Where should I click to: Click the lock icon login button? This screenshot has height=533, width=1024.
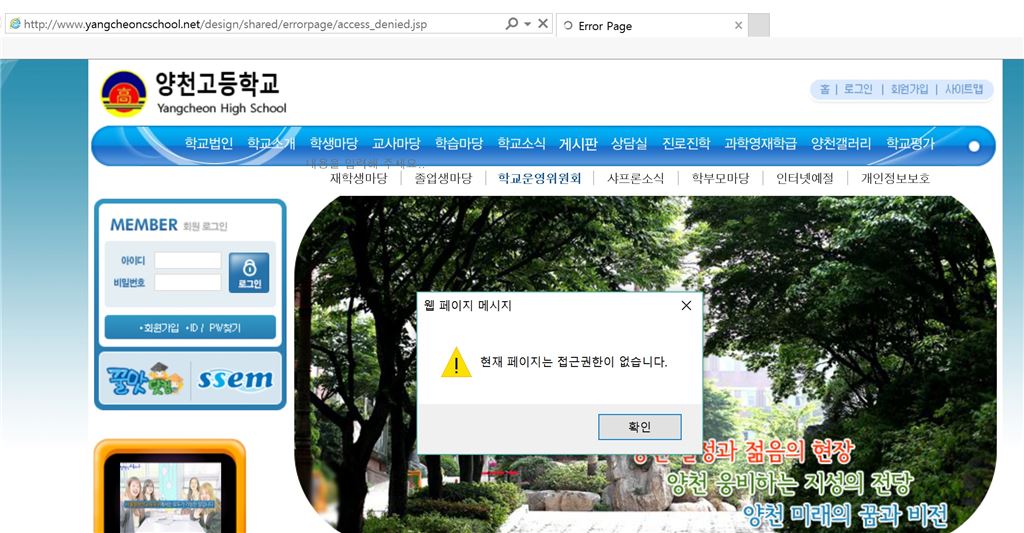tap(248, 272)
